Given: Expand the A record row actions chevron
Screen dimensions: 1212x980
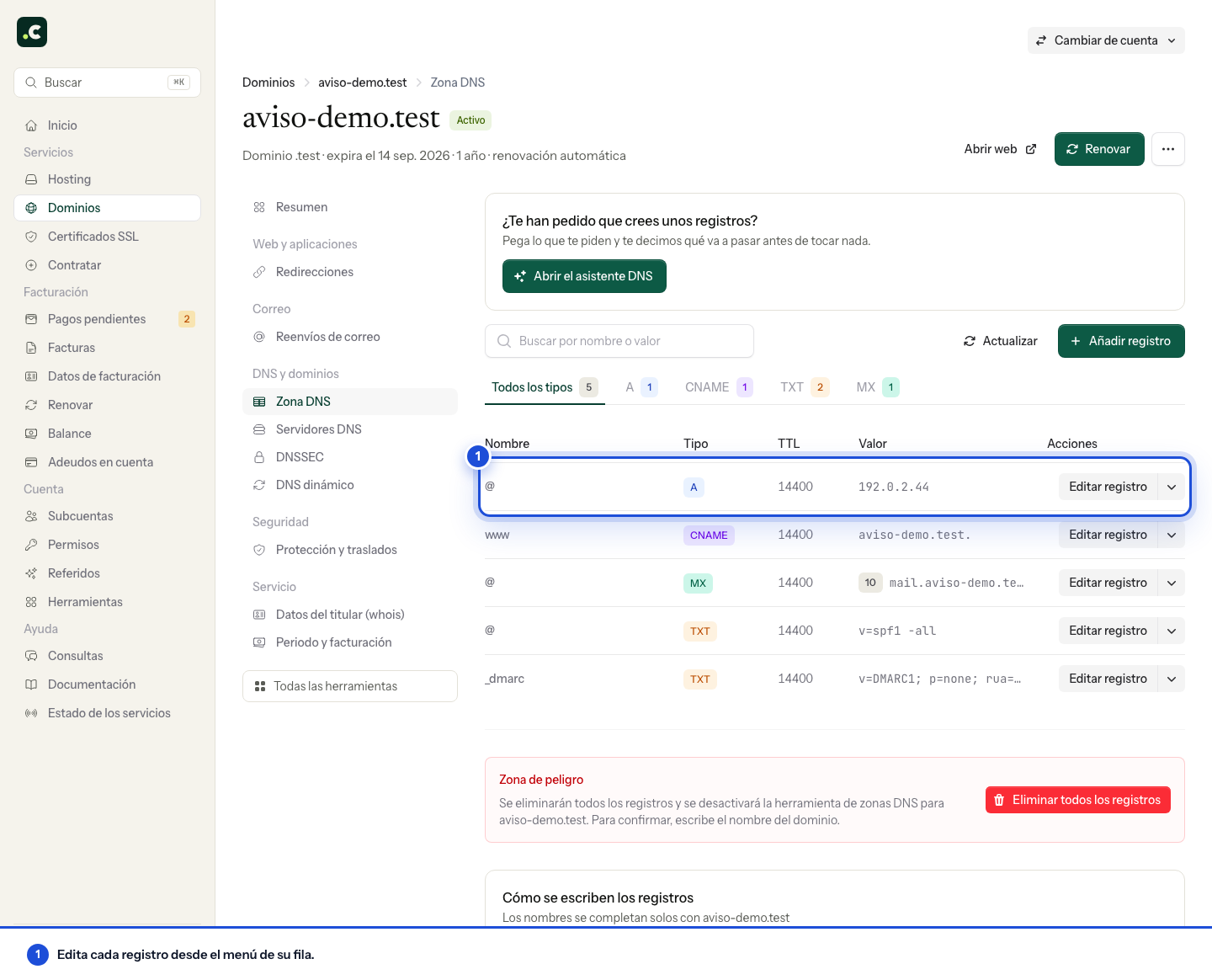Looking at the screenshot, I should click(x=1172, y=487).
